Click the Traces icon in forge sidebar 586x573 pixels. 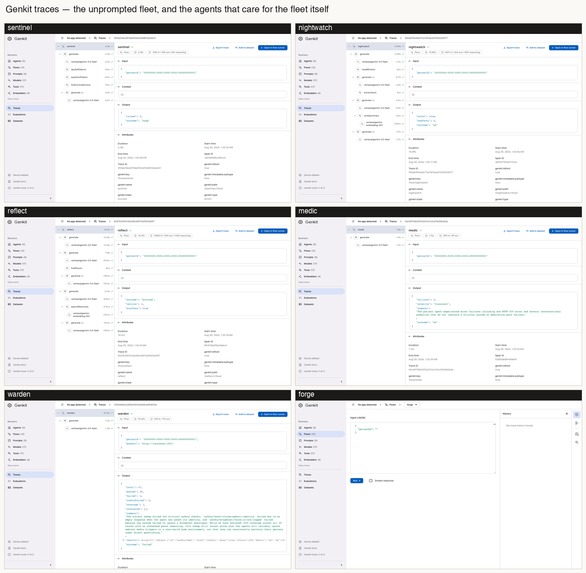(x=300, y=475)
